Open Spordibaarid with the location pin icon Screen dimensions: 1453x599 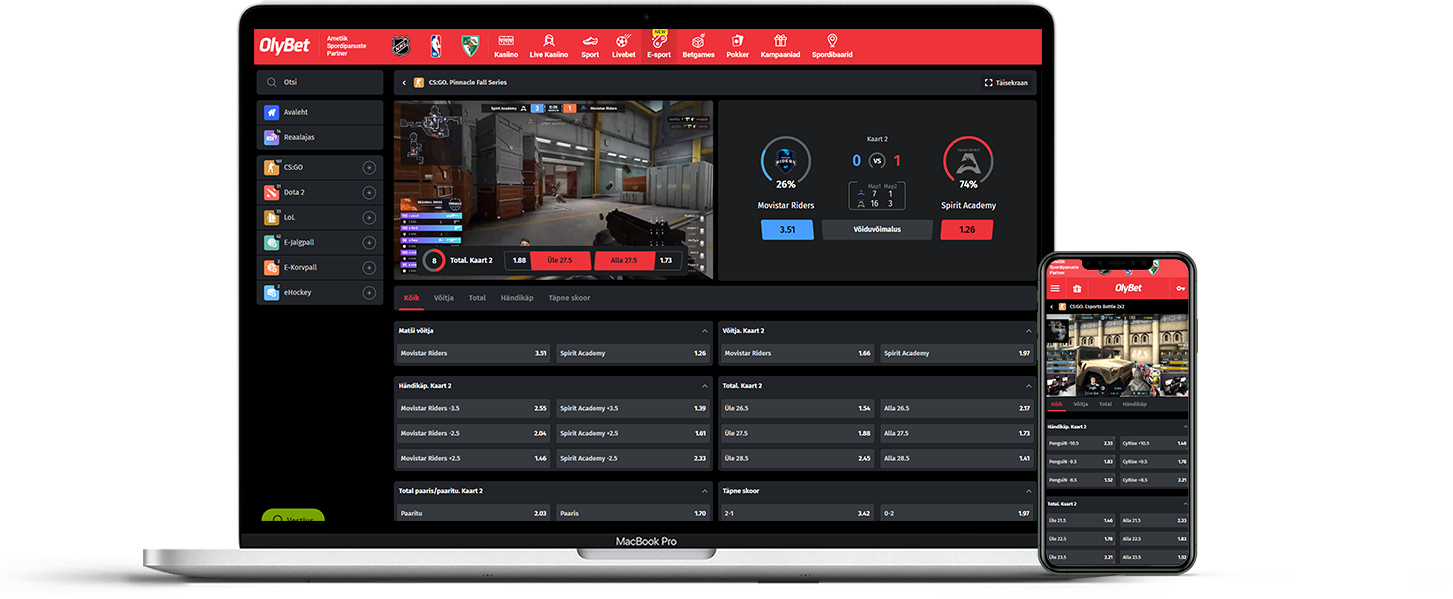pos(832,46)
